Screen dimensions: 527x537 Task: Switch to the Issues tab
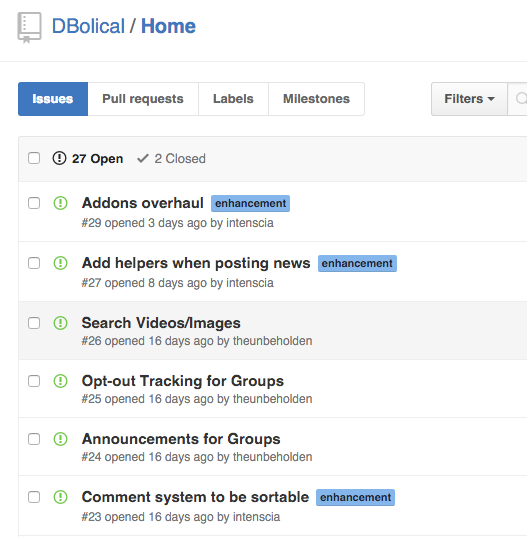53,99
